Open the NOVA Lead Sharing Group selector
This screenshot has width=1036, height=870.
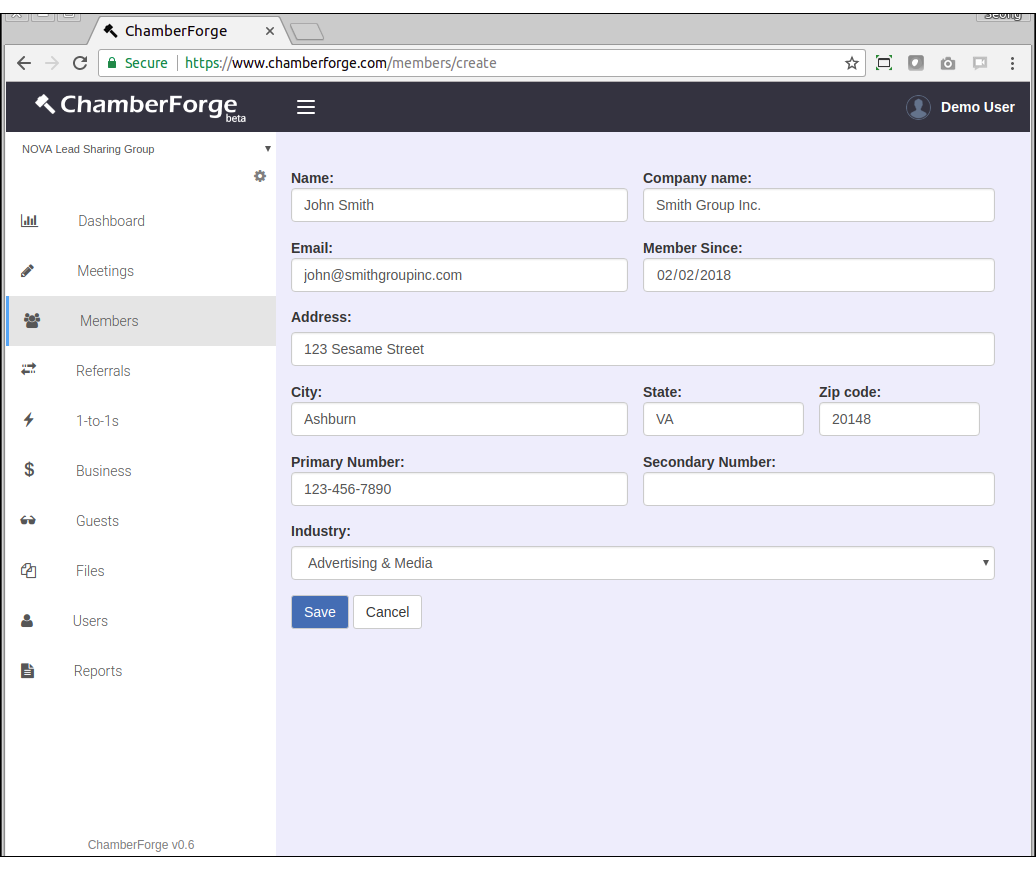tap(145, 149)
